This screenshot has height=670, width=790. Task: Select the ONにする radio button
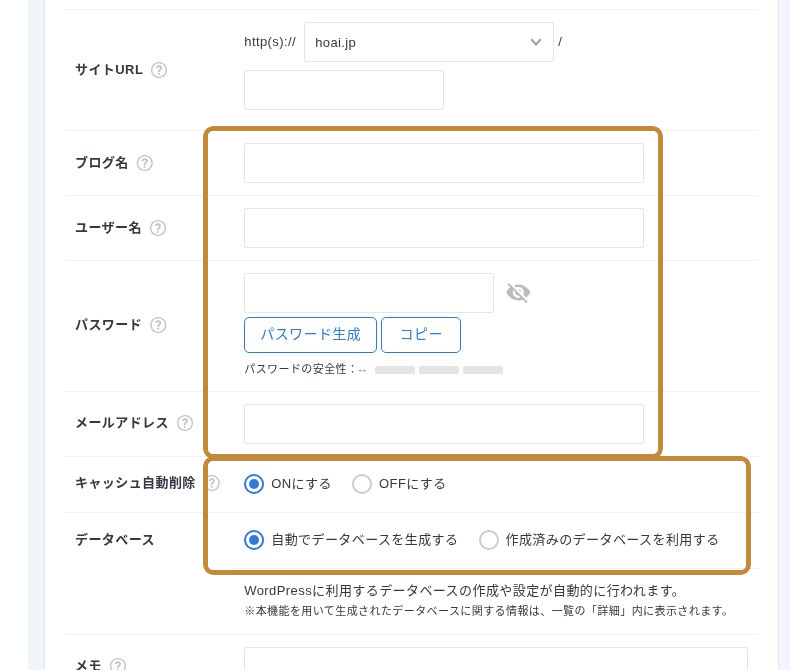(254, 484)
